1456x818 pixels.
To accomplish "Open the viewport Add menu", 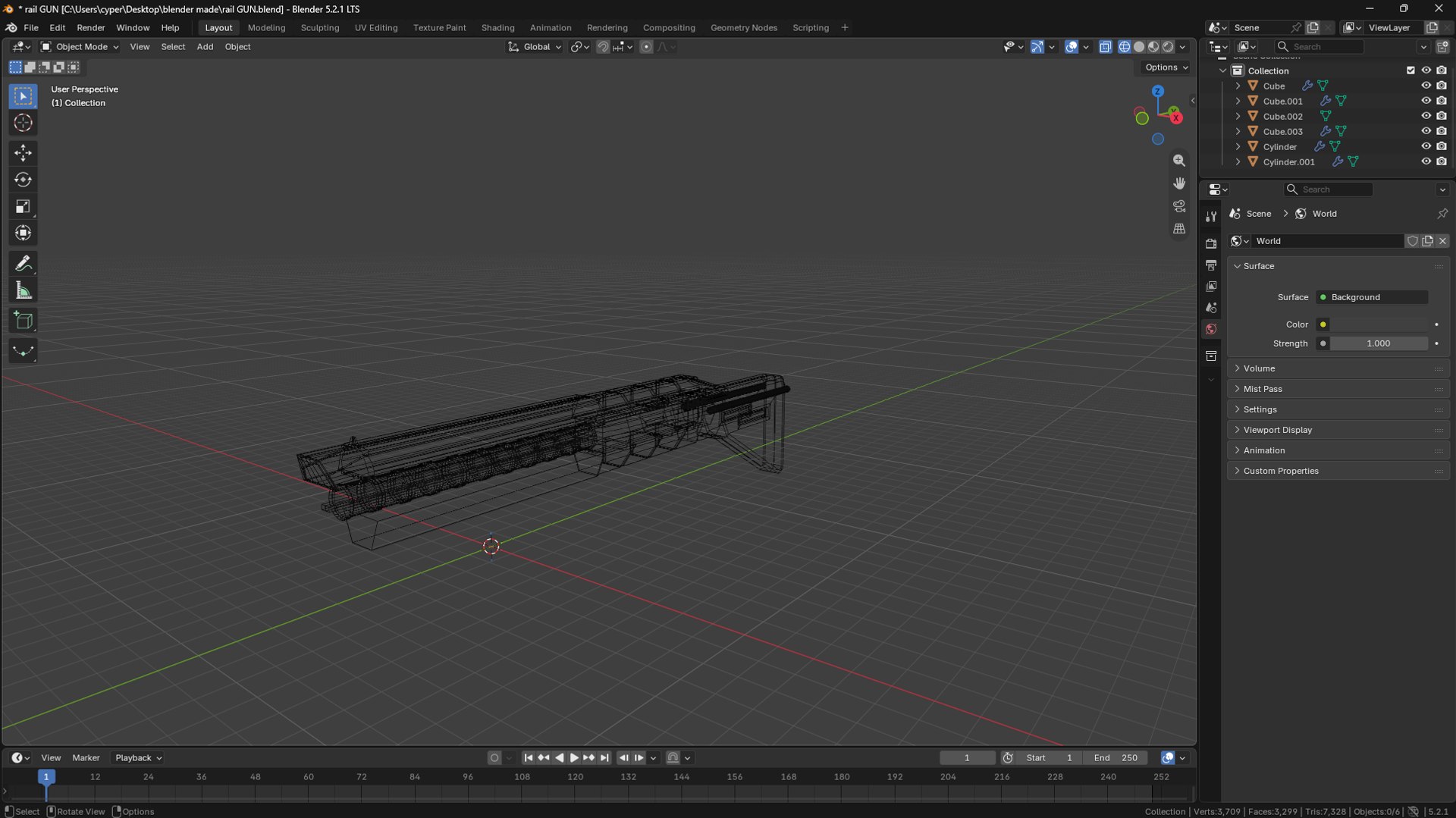I will [205, 47].
